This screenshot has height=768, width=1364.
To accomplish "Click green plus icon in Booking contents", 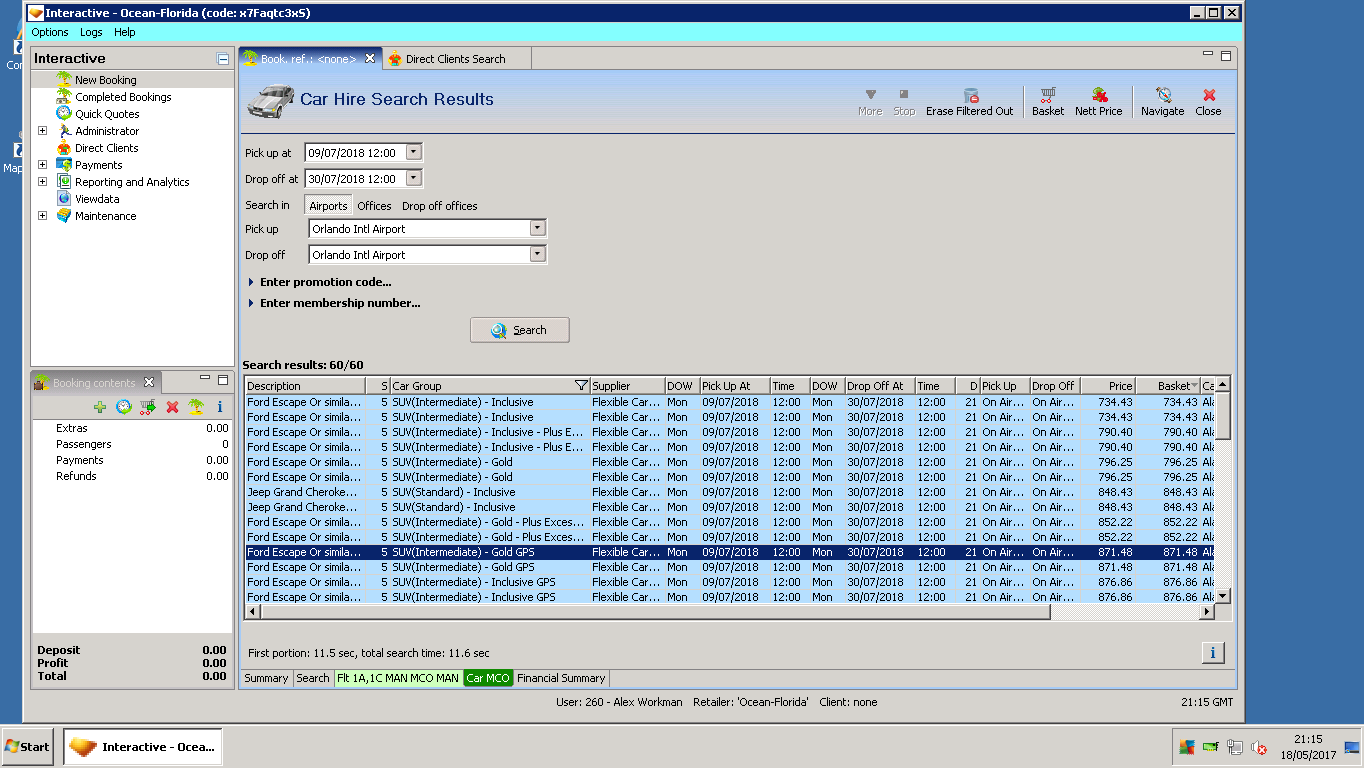I will (99, 407).
